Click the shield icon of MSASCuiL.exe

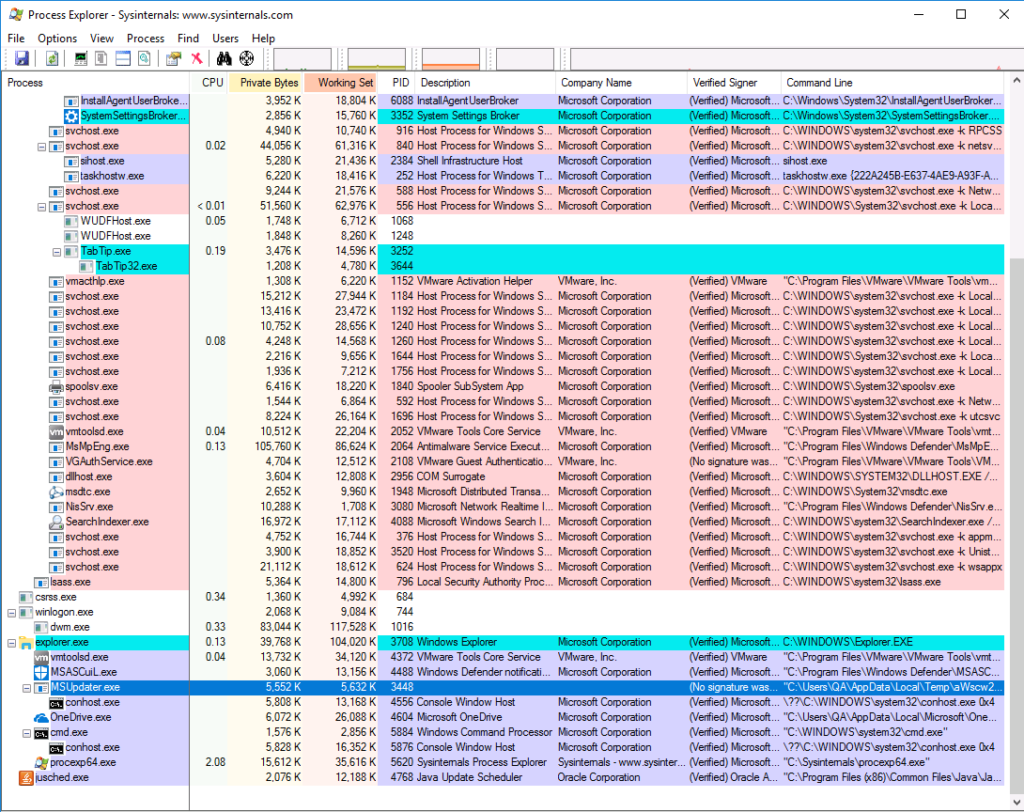pyautogui.click(x=41, y=672)
